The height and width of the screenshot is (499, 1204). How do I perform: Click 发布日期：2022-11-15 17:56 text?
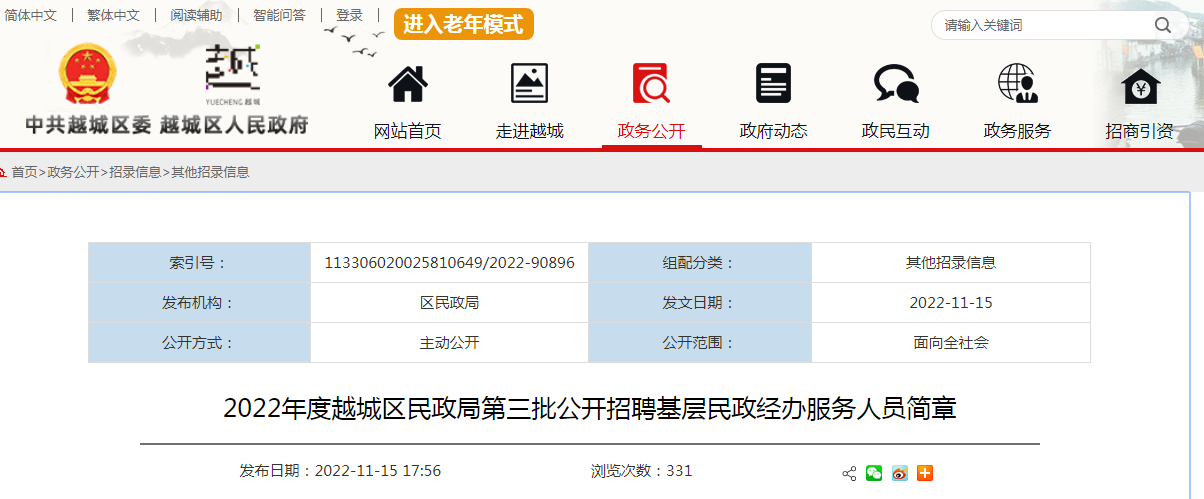point(340,471)
